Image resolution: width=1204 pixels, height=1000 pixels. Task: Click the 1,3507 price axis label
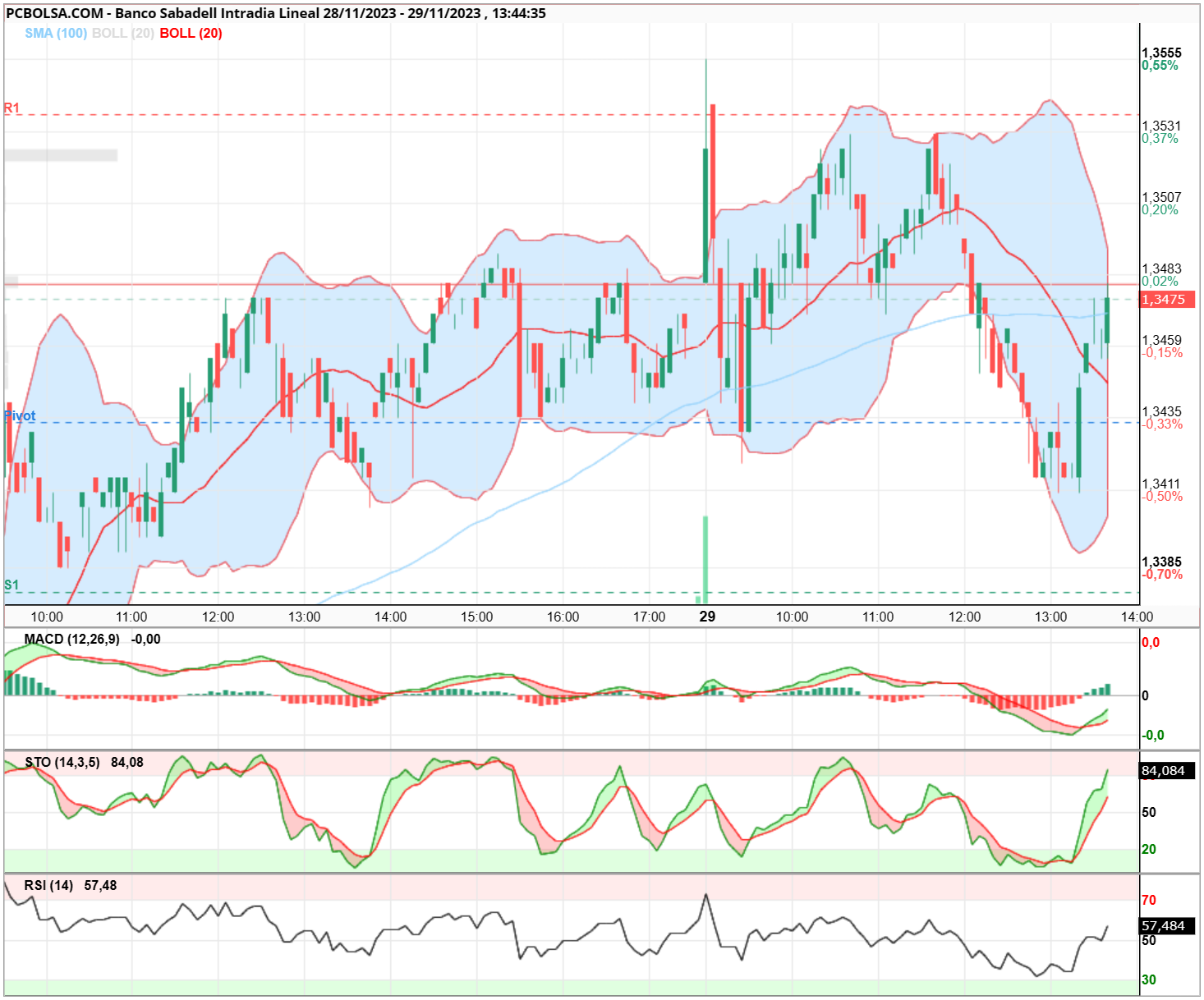(x=1161, y=197)
